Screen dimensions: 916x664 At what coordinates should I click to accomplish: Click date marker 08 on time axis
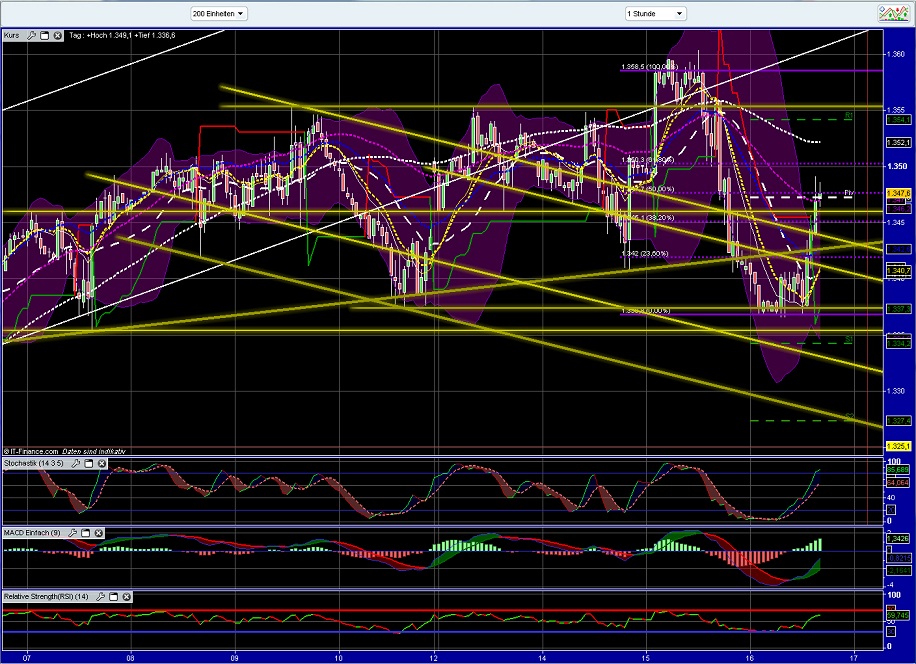tap(131, 658)
